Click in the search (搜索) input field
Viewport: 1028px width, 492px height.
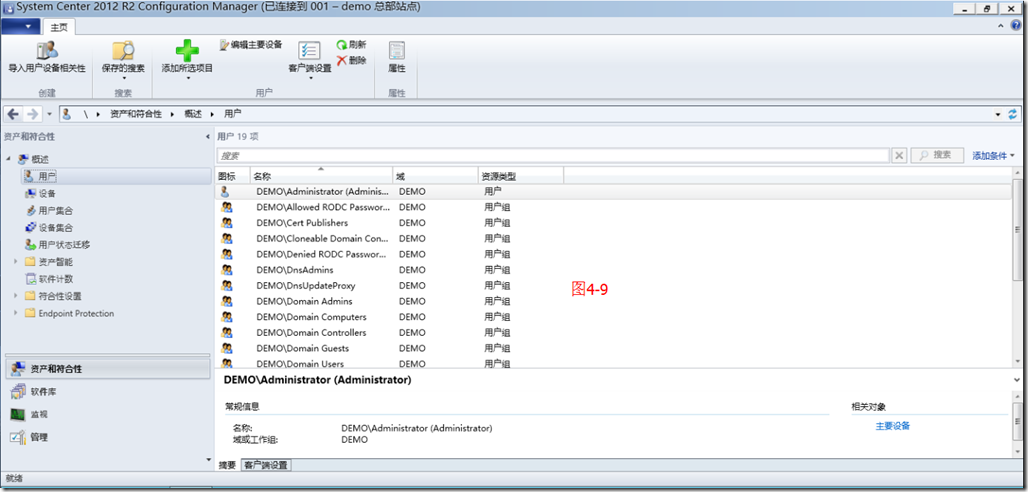tap(553, 155)
